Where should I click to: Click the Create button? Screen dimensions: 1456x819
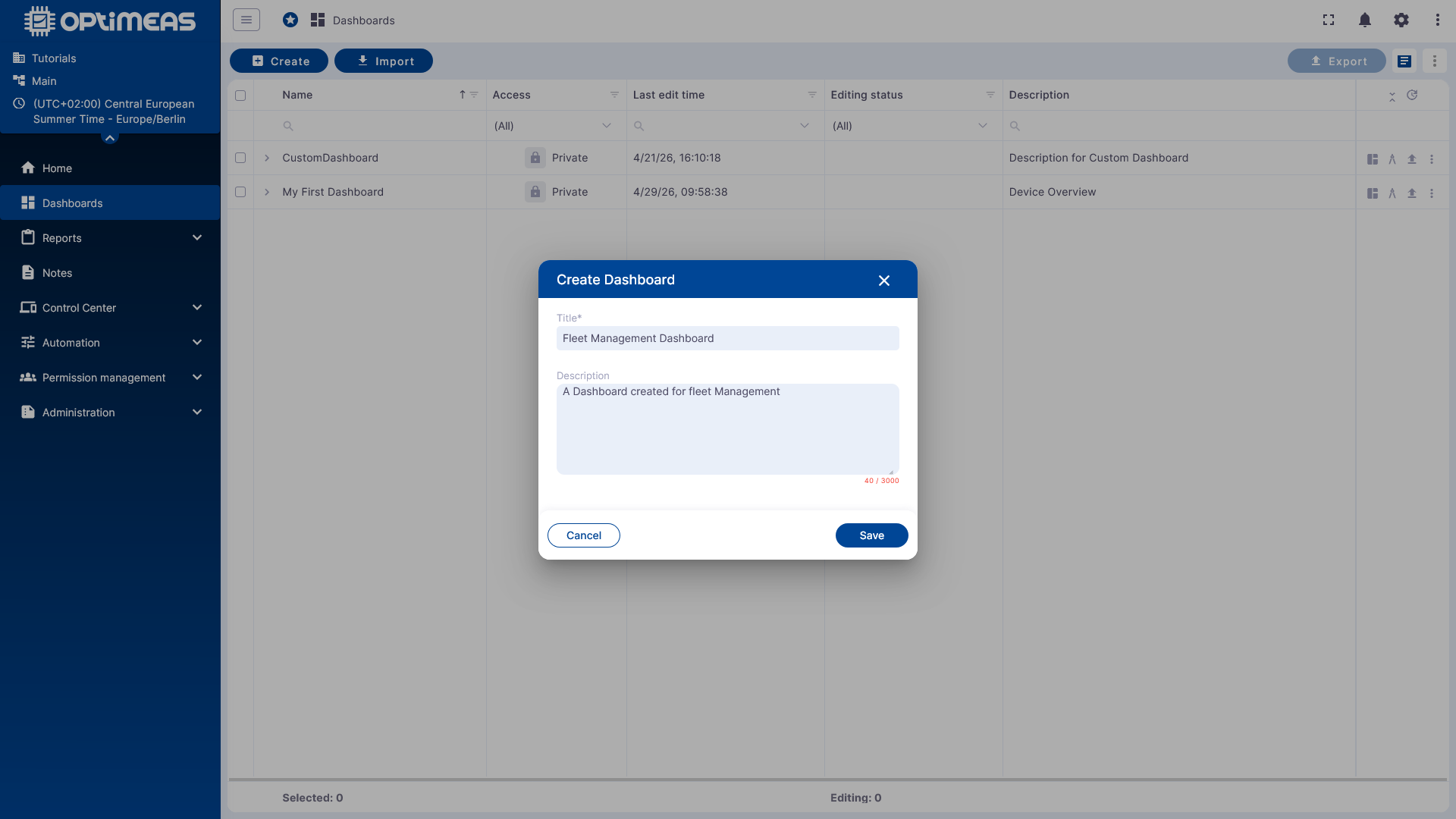coord(279,61)
